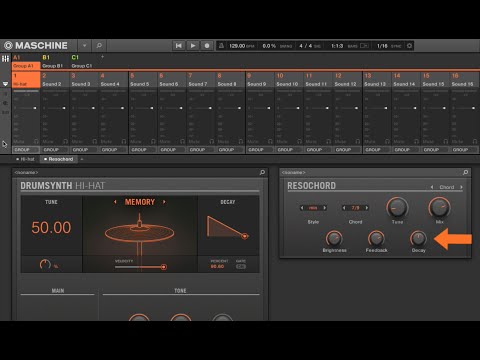Click the Brightness knob
The width and height of the screenshot is (480, 360).
coord(334,238)
